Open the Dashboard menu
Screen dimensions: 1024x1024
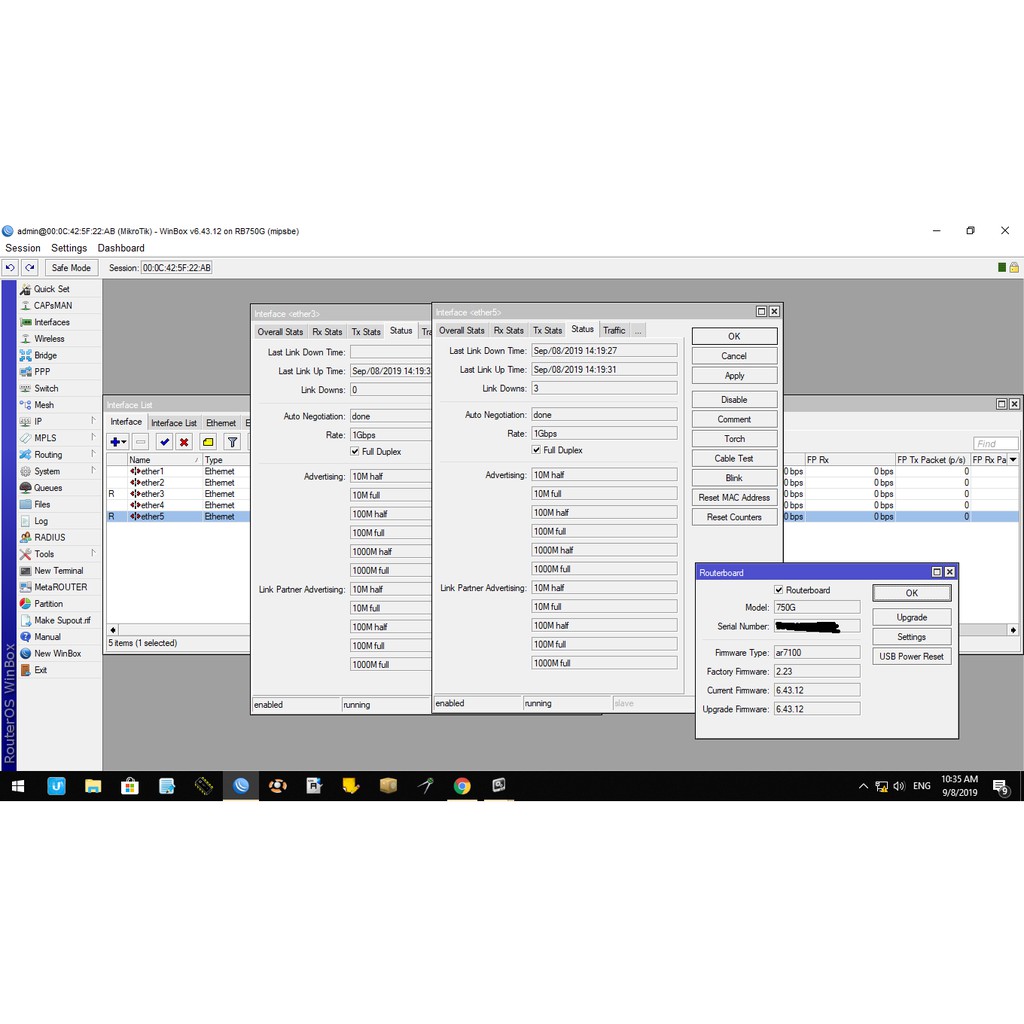[x=121, y=248]
